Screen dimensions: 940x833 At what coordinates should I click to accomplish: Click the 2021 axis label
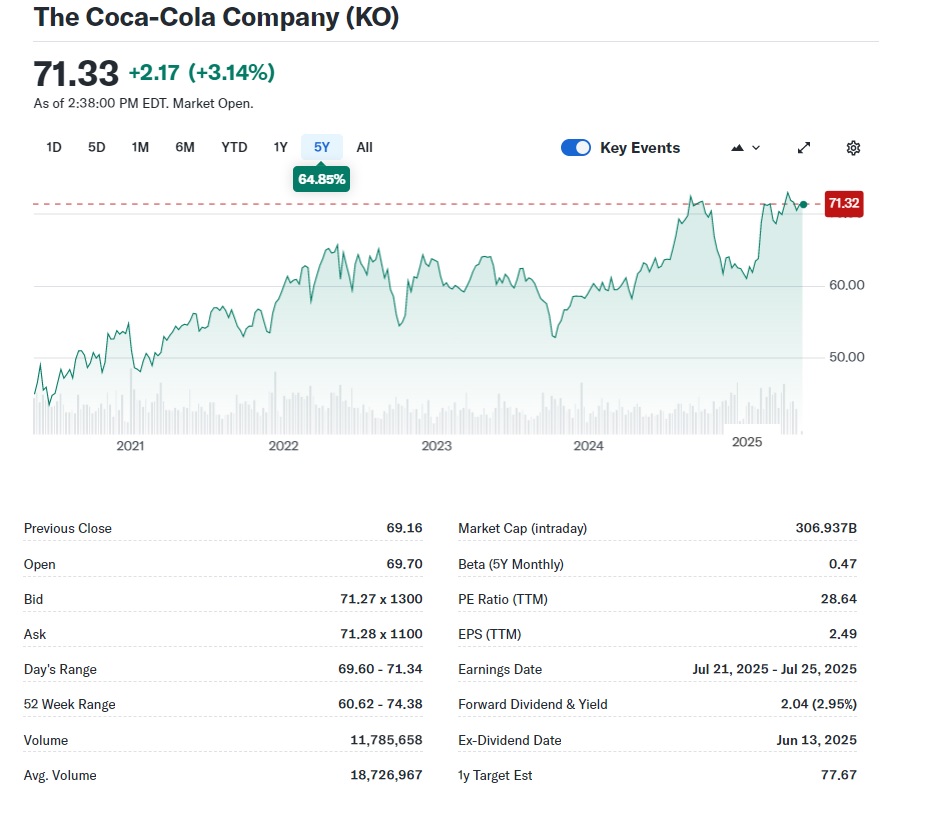tap(130, 446)
